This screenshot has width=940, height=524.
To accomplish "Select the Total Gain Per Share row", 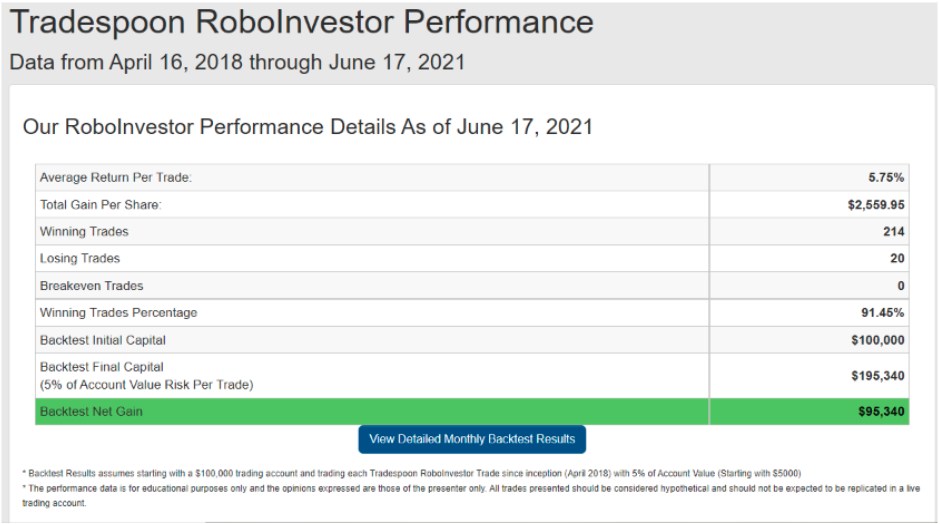I will (x=472, y=204).
